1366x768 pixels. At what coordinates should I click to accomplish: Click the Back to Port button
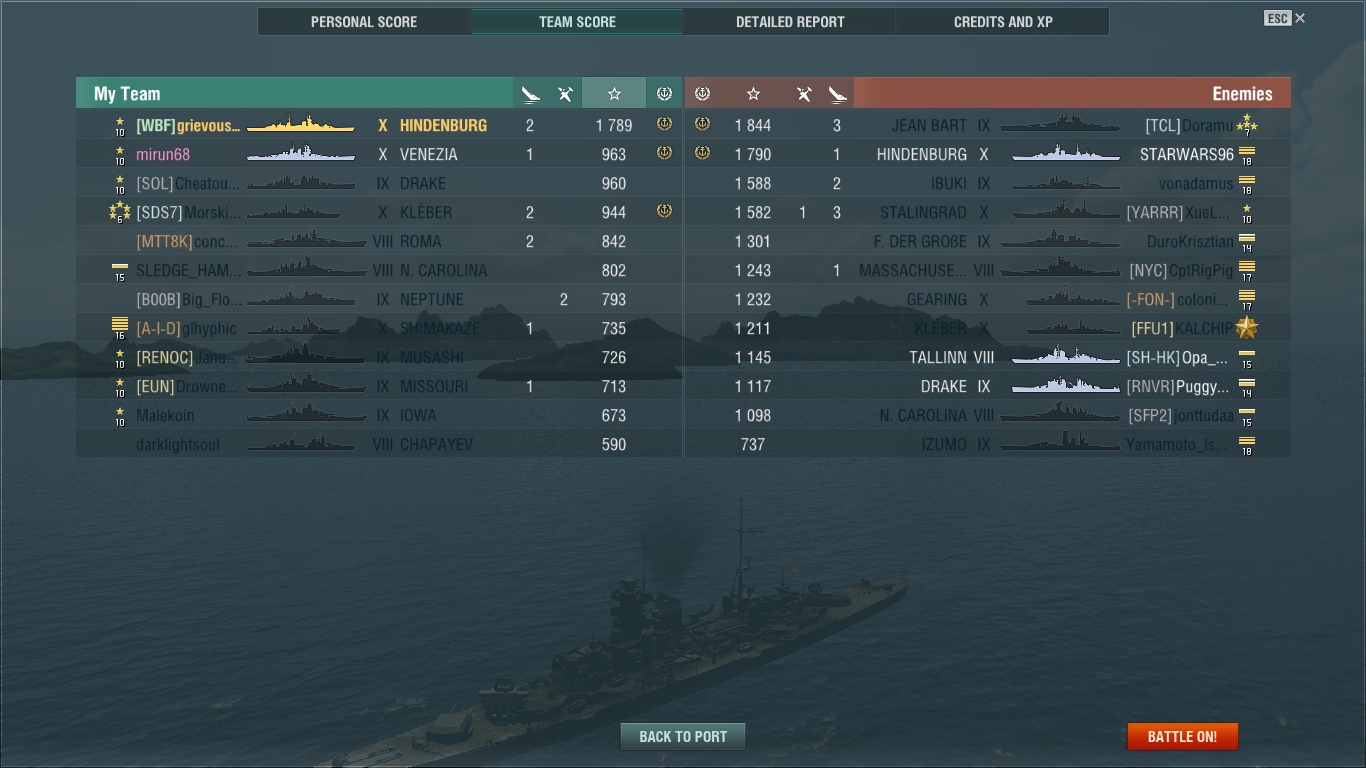point(683,736)
